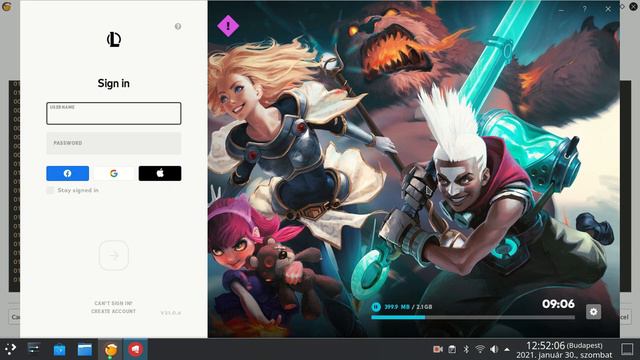The height and width of the screenshot is (360, 640).
Task: Open KDE application launcher
Action: 10,349
